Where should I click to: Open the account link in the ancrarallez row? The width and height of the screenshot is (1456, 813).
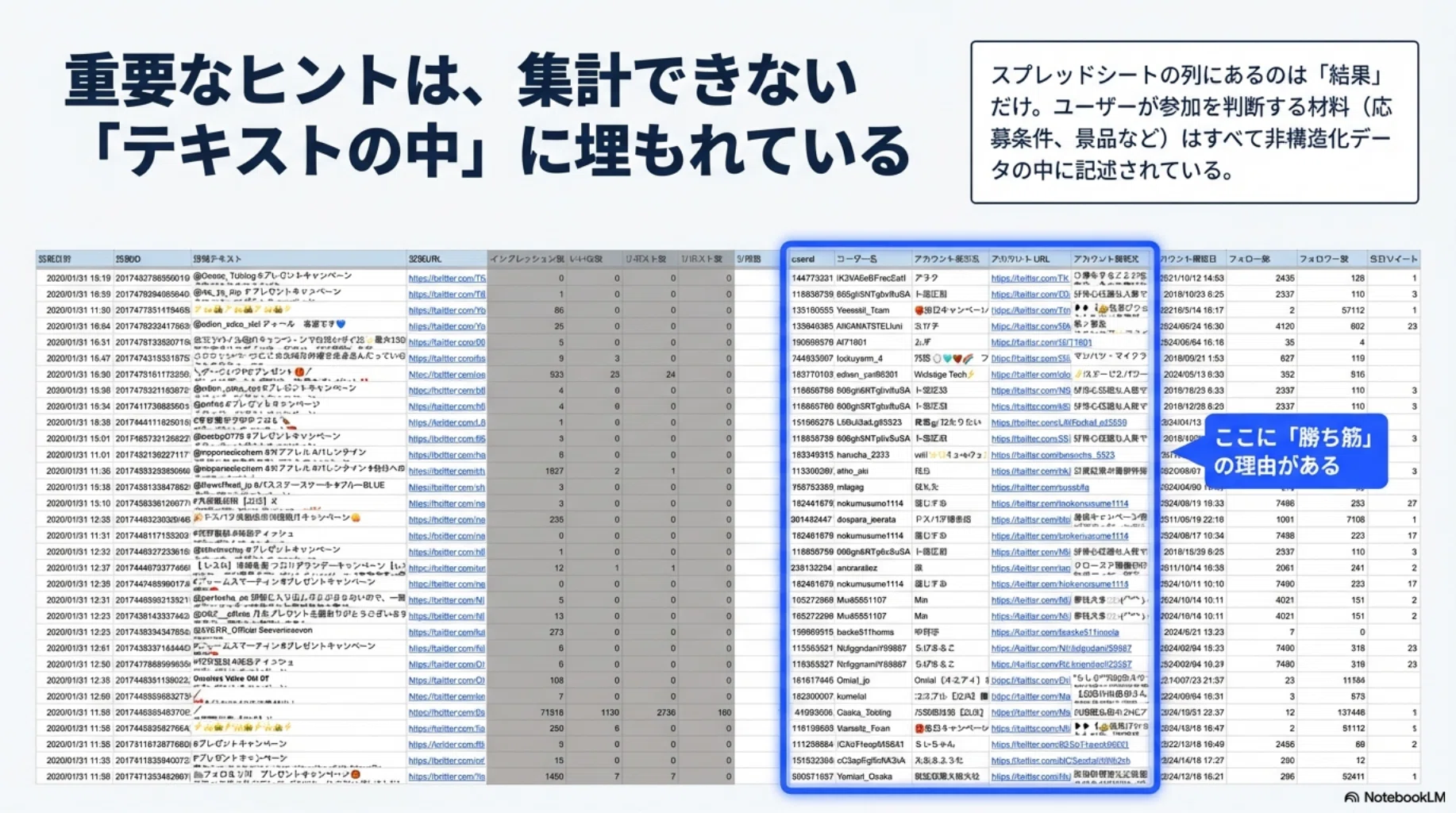click(1030, 568)
